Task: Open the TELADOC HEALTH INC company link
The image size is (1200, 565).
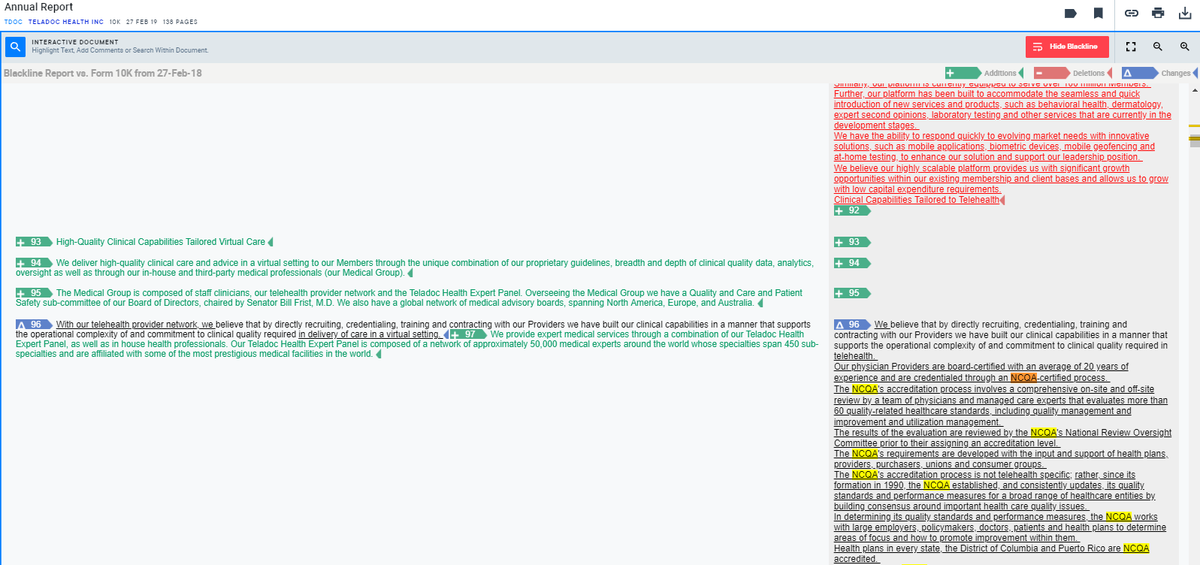Action: [x=66, y=22]
